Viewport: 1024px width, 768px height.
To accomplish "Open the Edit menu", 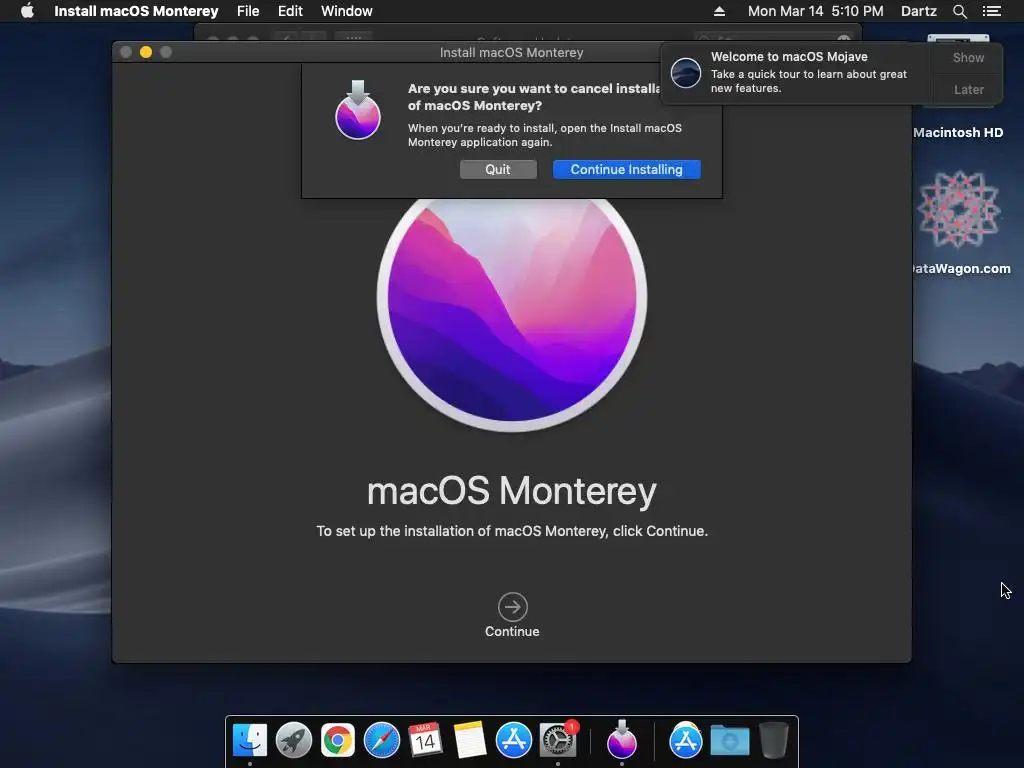I will [x=290, y=11].
